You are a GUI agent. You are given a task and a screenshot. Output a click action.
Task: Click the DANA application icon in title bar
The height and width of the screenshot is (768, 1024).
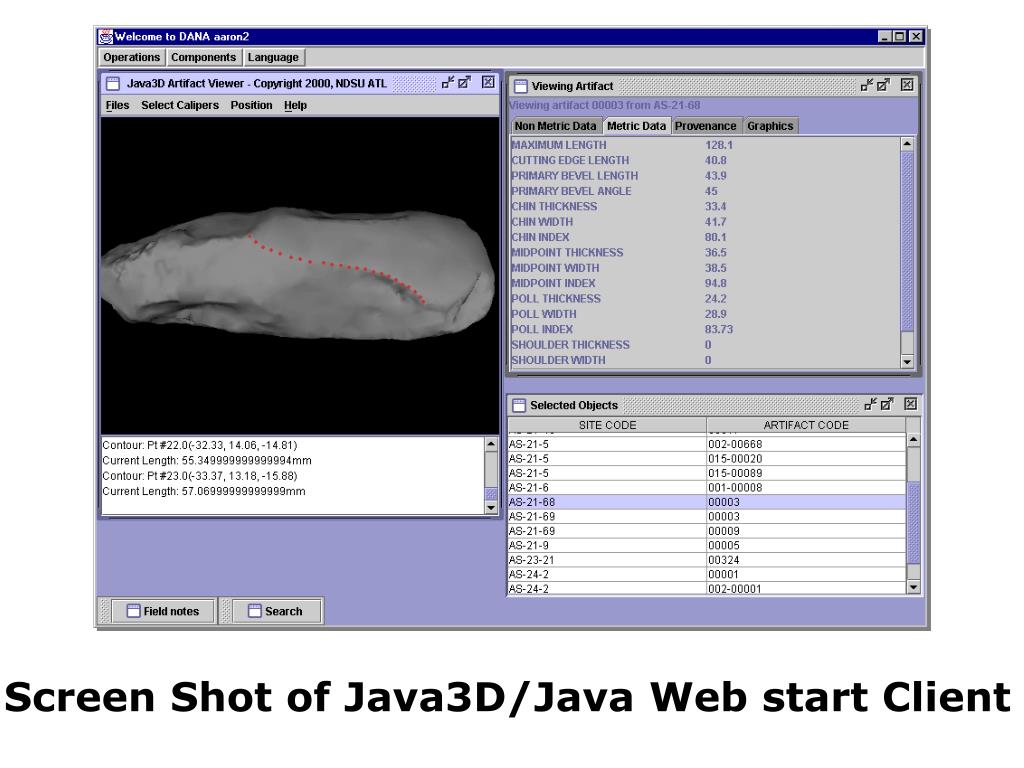point(105,37)
